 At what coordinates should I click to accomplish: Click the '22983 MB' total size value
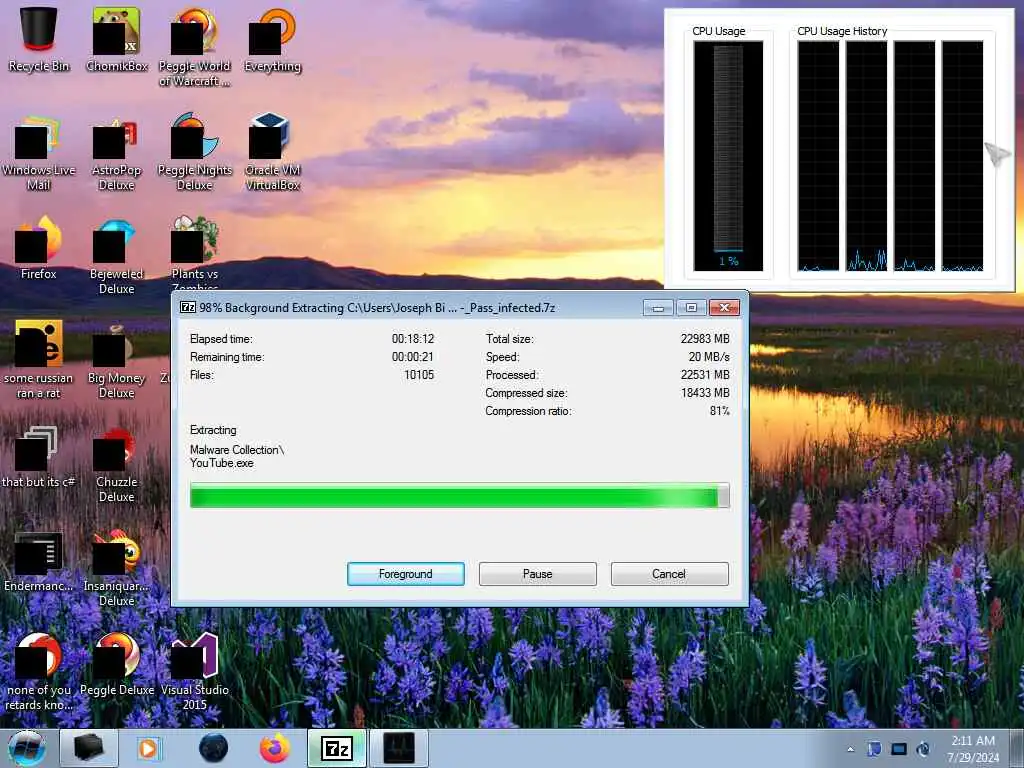pyautogui.click(x=705, y=339)
